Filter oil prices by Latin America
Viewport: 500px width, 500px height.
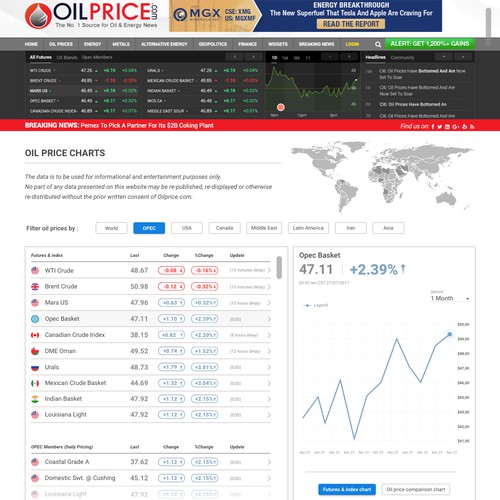[308, 228]
